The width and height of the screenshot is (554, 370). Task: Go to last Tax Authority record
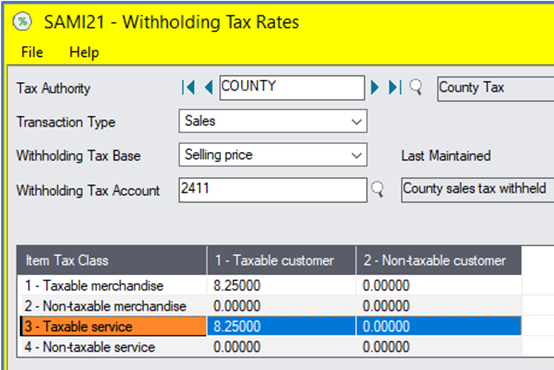[x=395, y=87]
